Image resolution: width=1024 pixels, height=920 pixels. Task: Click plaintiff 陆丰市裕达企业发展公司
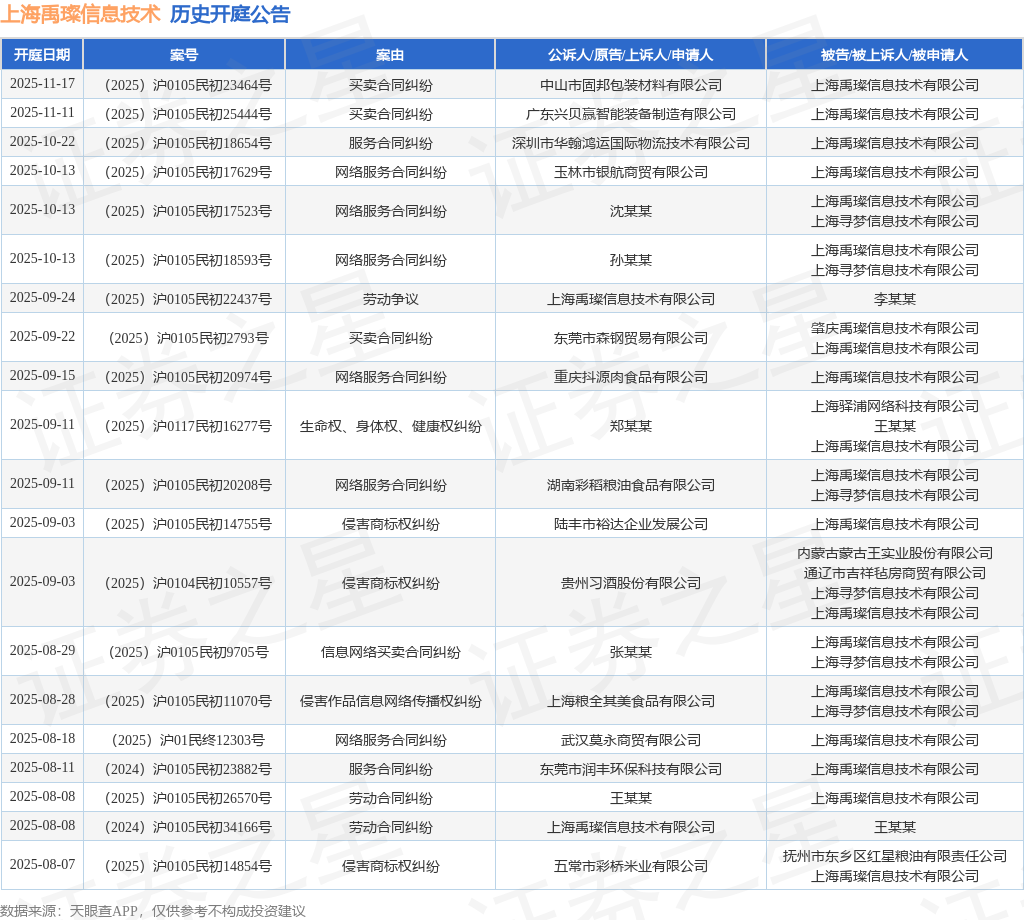coord(631,524)
